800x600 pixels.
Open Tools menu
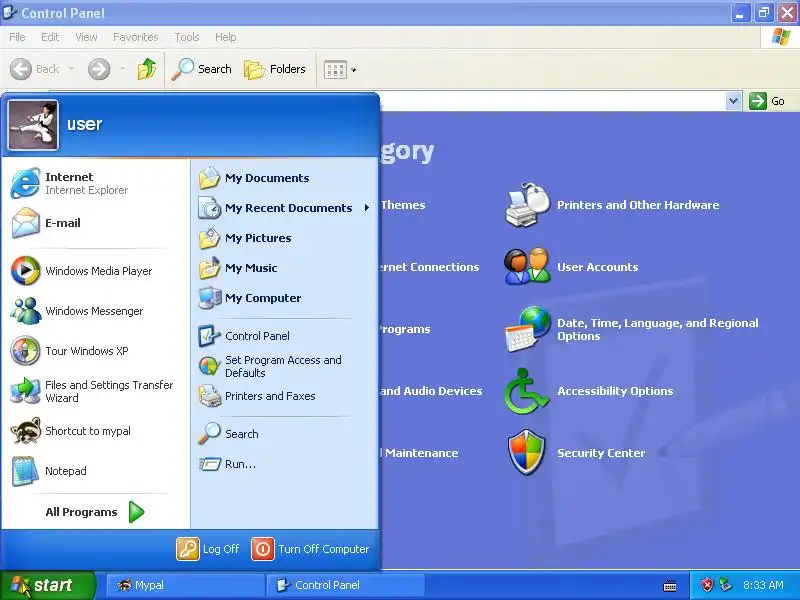click(x=187, y=37)
